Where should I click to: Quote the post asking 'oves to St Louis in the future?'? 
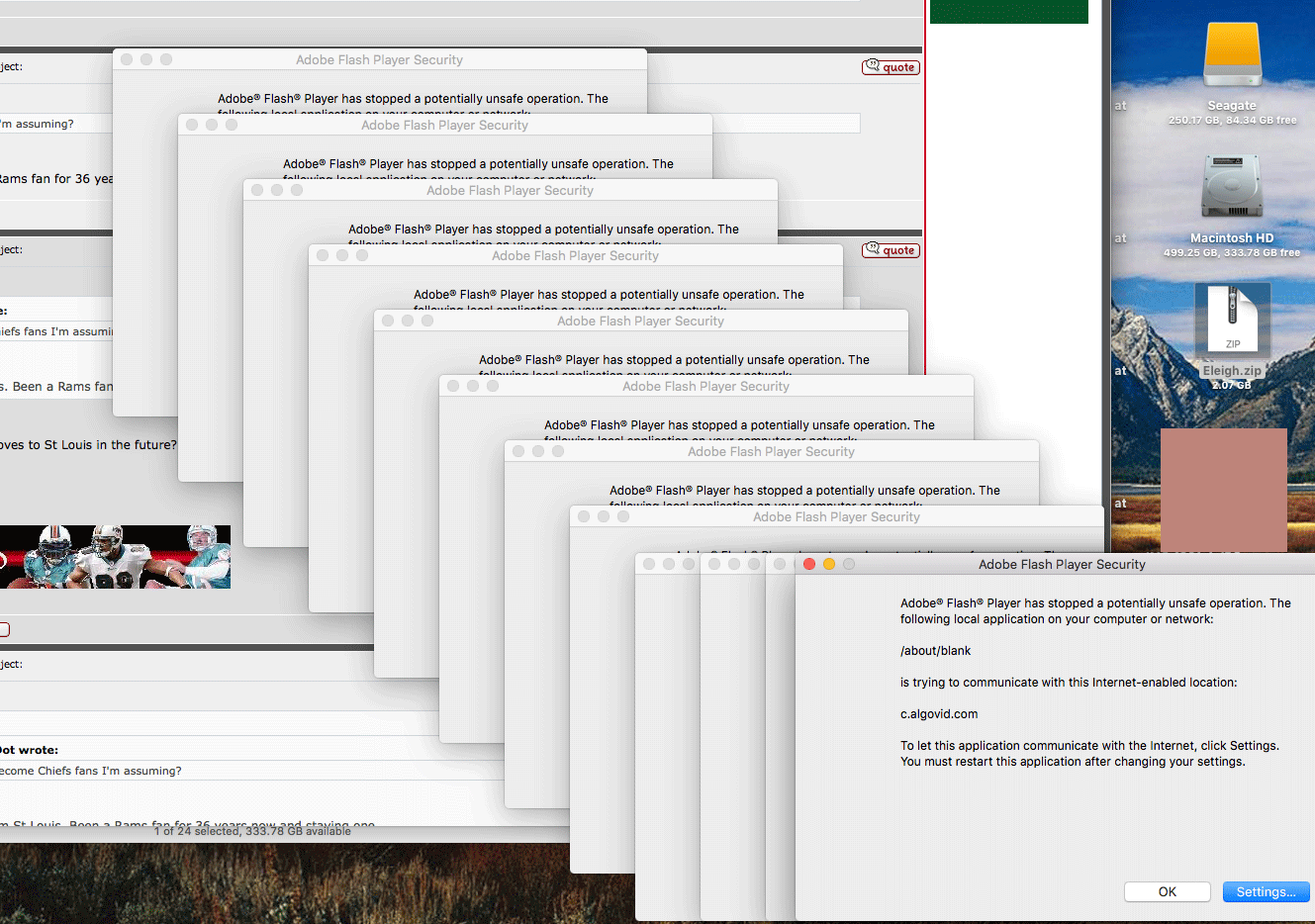(891, 250)
